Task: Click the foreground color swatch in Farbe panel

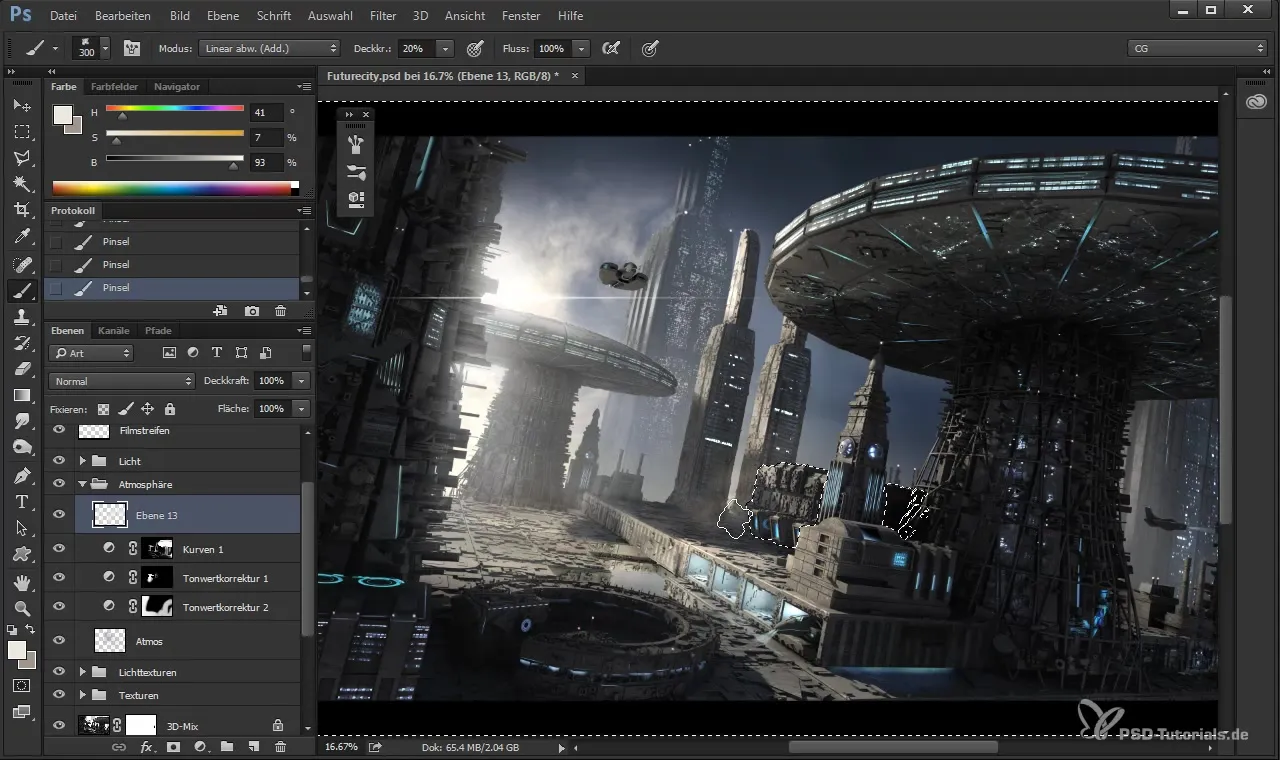Action: (62, 114)
